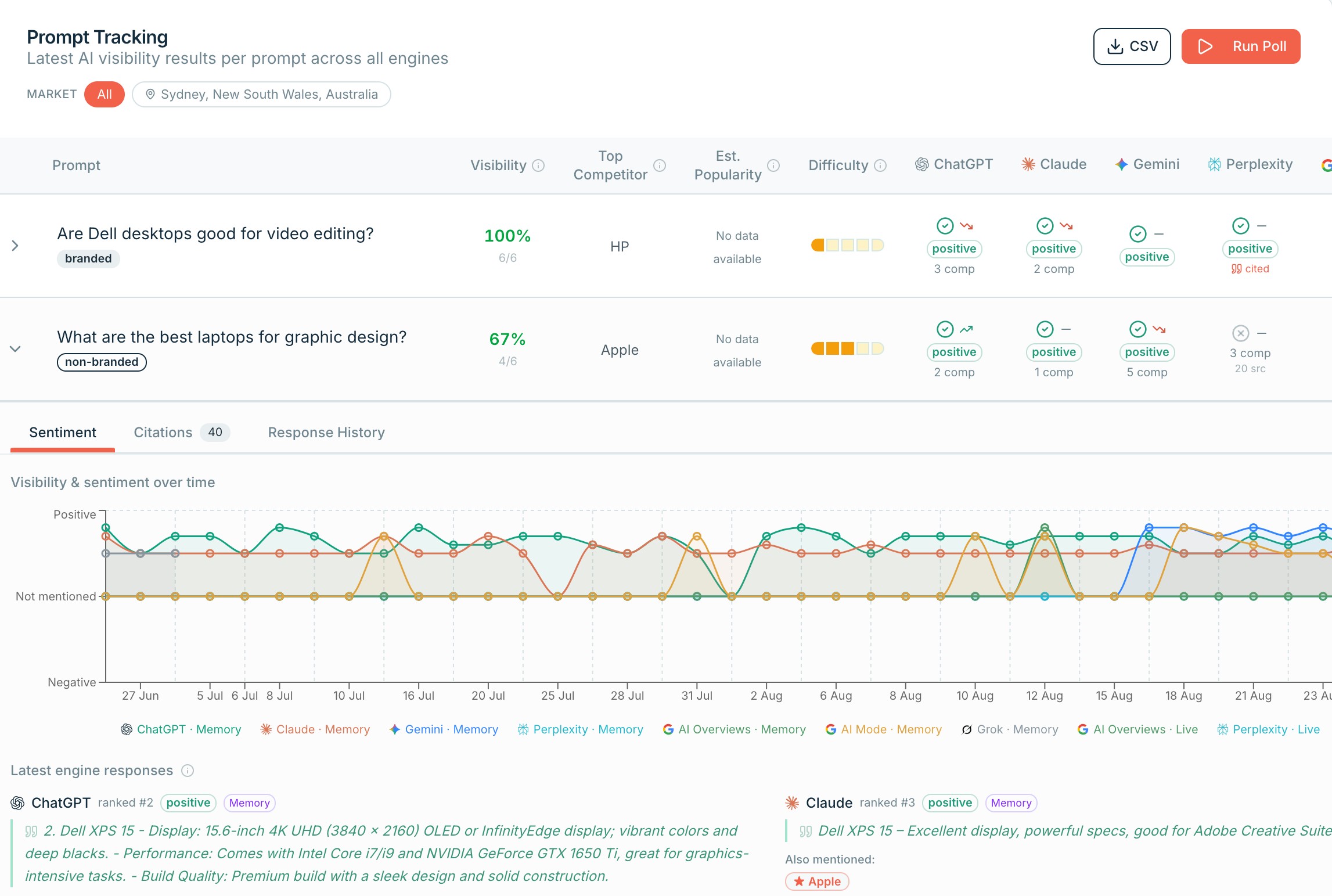Image resolution: width=1332 pixels, height=896 pixels.
Task: Toggle ChatGPT · Memory series in chart legend
Action: [181, 729]
